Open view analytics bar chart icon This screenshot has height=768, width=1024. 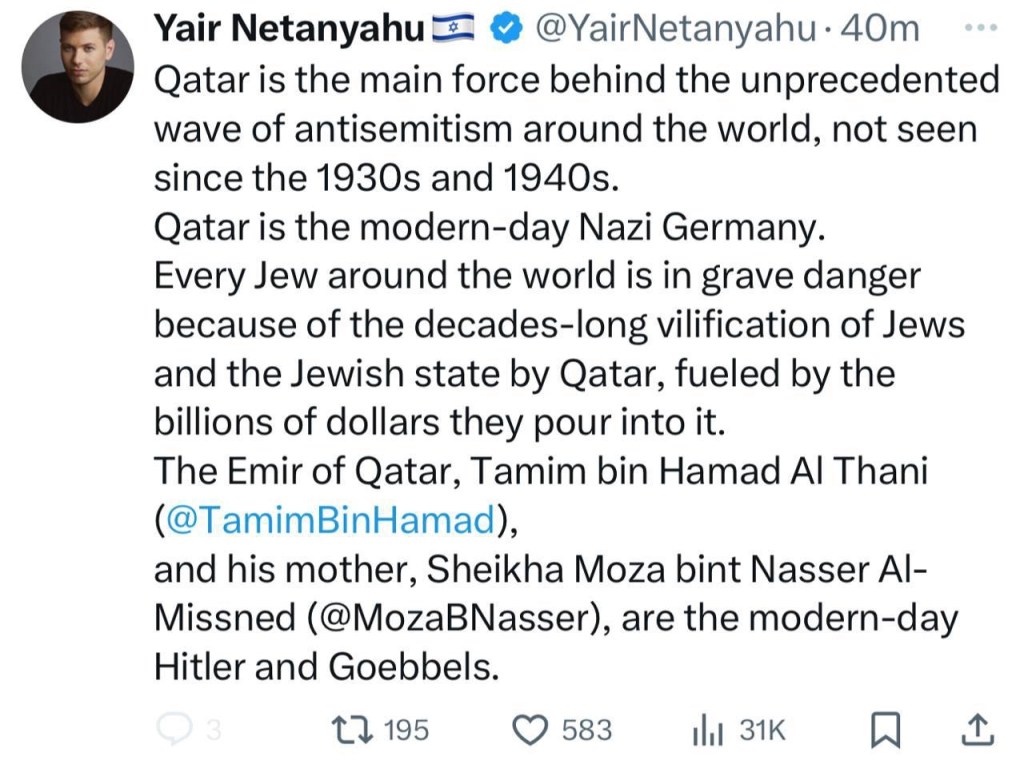707,731
